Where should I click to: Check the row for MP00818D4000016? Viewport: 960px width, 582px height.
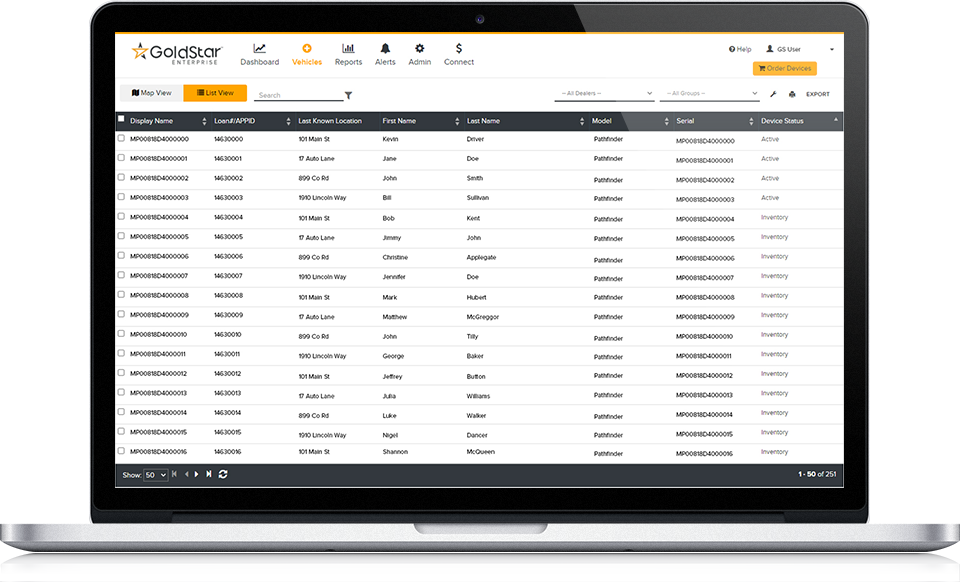(x=121, y=451)
